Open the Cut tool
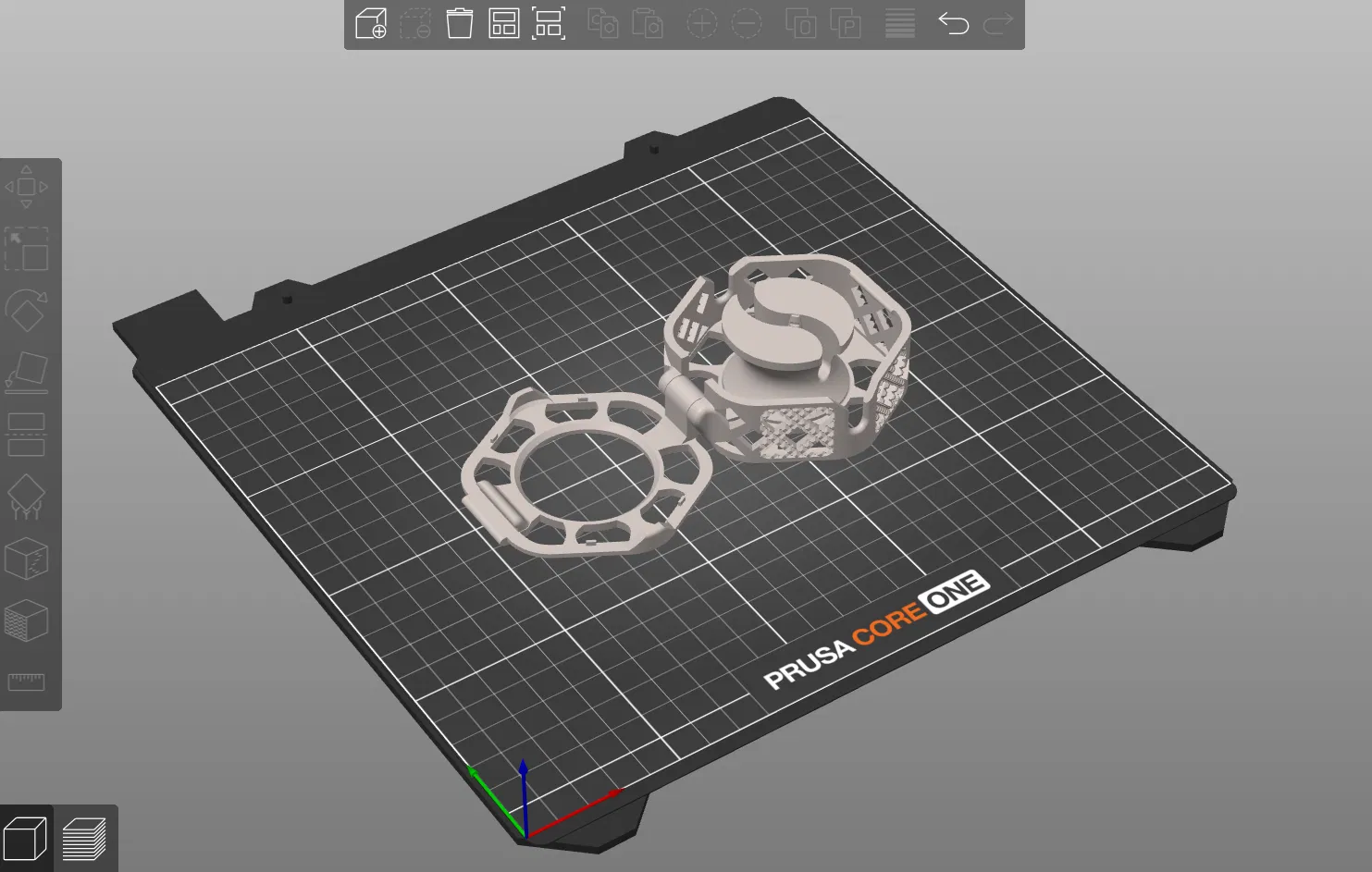Screen dimensions: 1372x872 [x=26, y=435]
